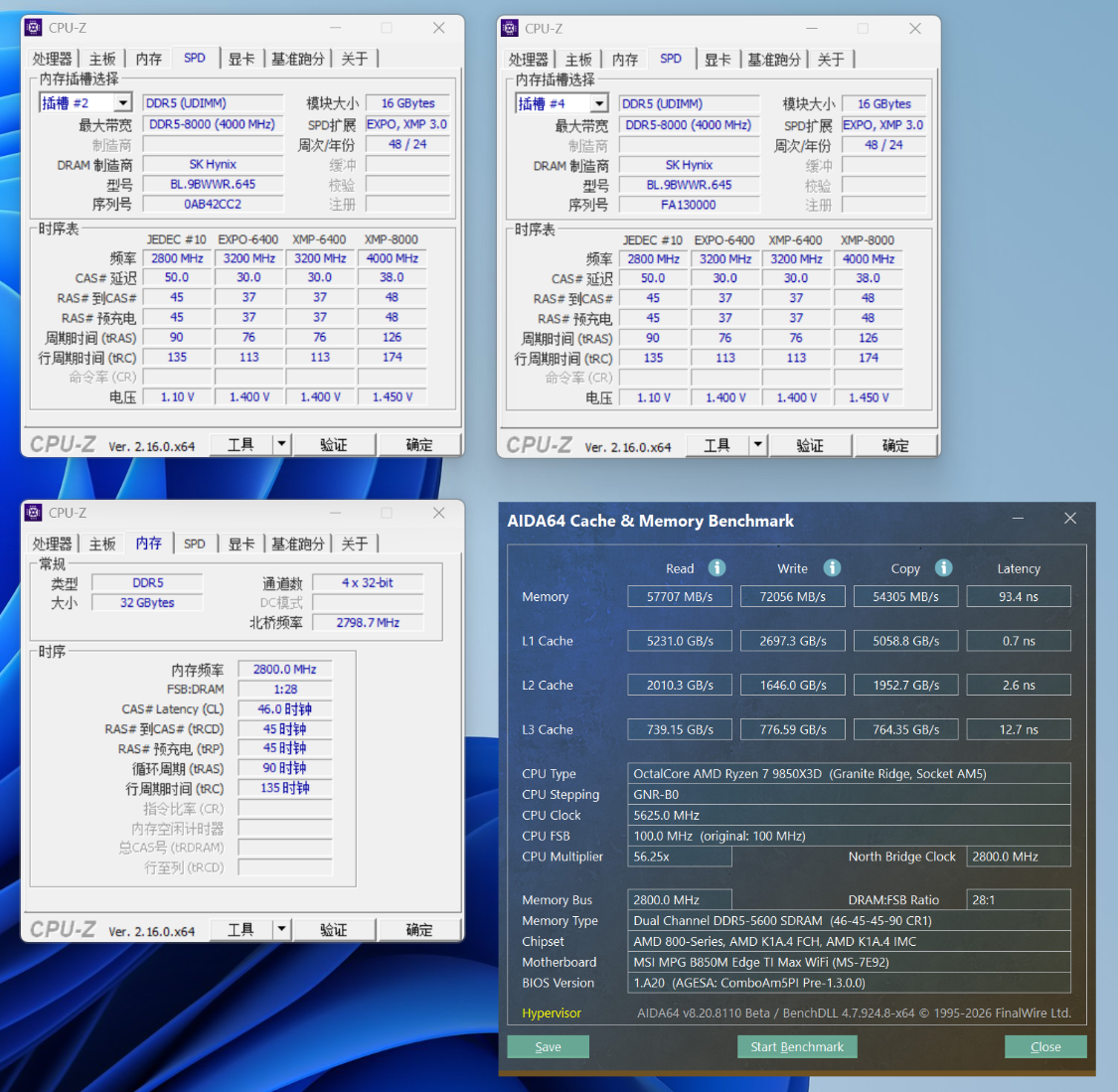This screenshot has height=1092, width=1118.
Task: Expand the 工具 arrow in bottom-left CPU-Z
Action: coord(281,929)
